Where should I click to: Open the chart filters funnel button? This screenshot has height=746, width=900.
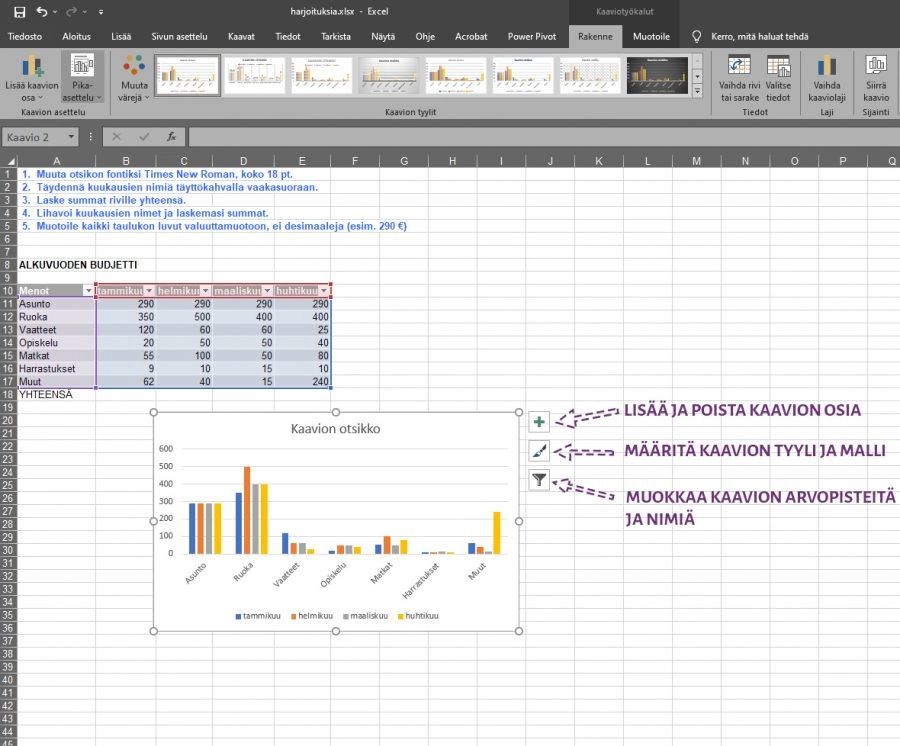(x=539, y=480)
